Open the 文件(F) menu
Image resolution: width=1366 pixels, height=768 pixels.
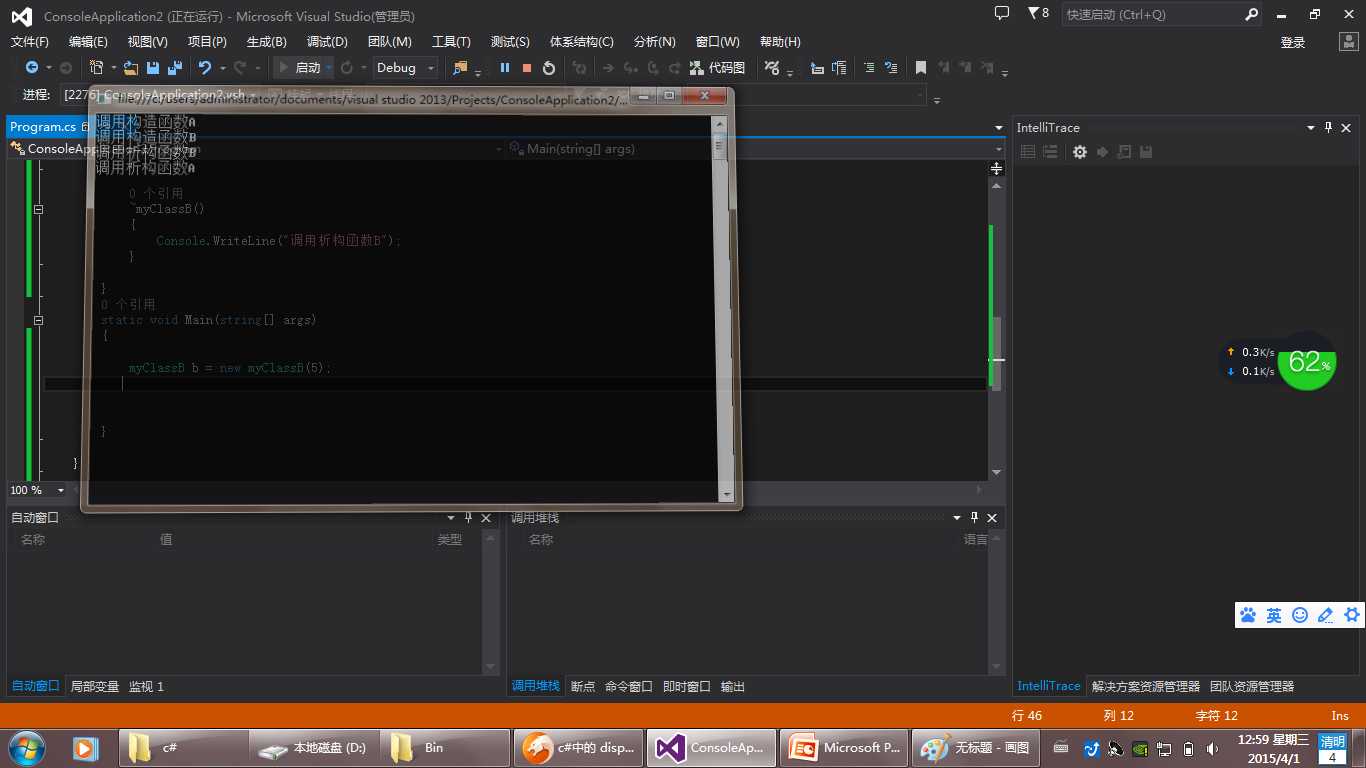(x=30, y=42)
